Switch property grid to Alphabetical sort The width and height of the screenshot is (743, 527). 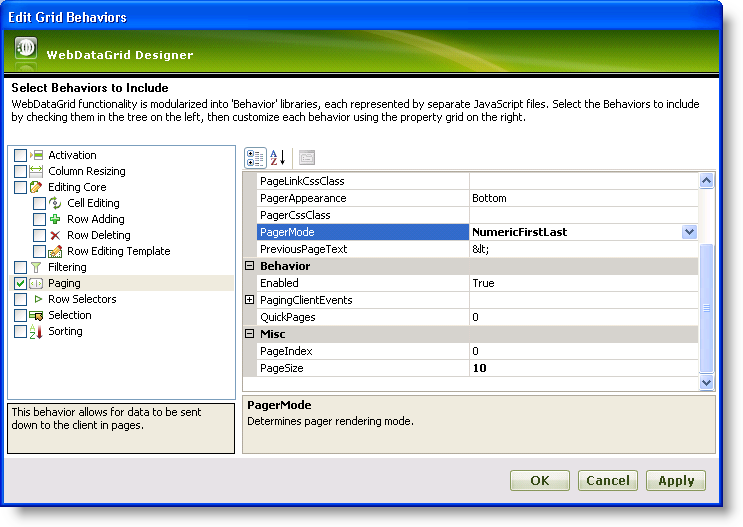[x=278, y=157]
